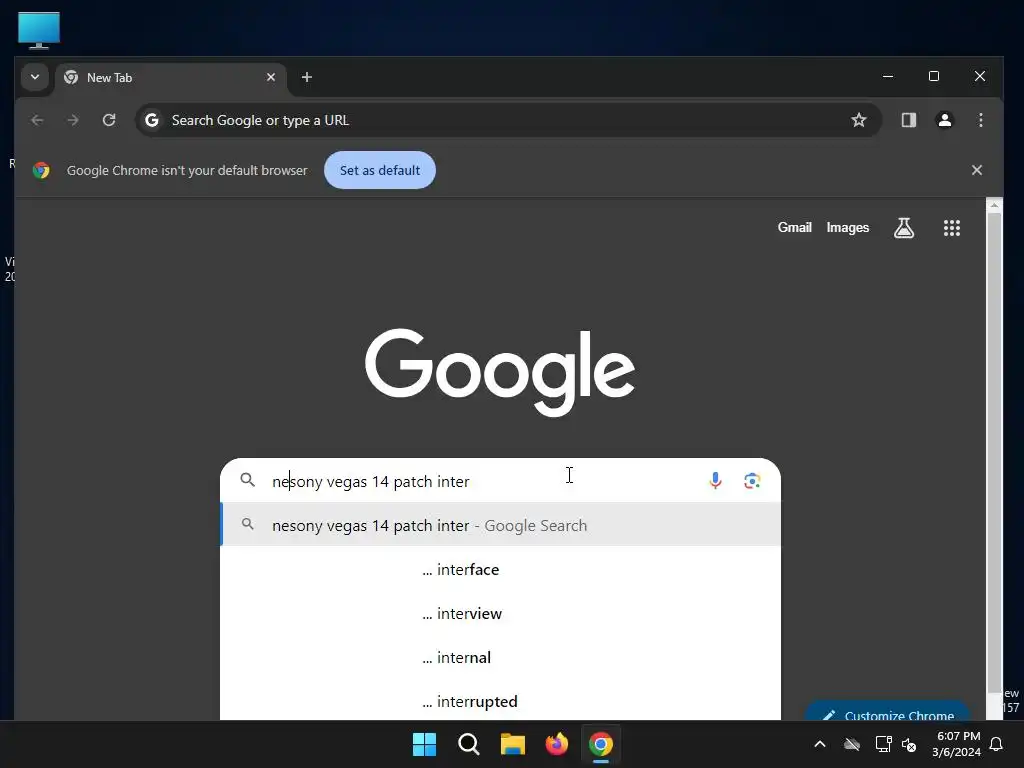The image size is (1024, 768).
Task: Open the network status tray icon
Action: pyautogui.click(x=883, y=744)
